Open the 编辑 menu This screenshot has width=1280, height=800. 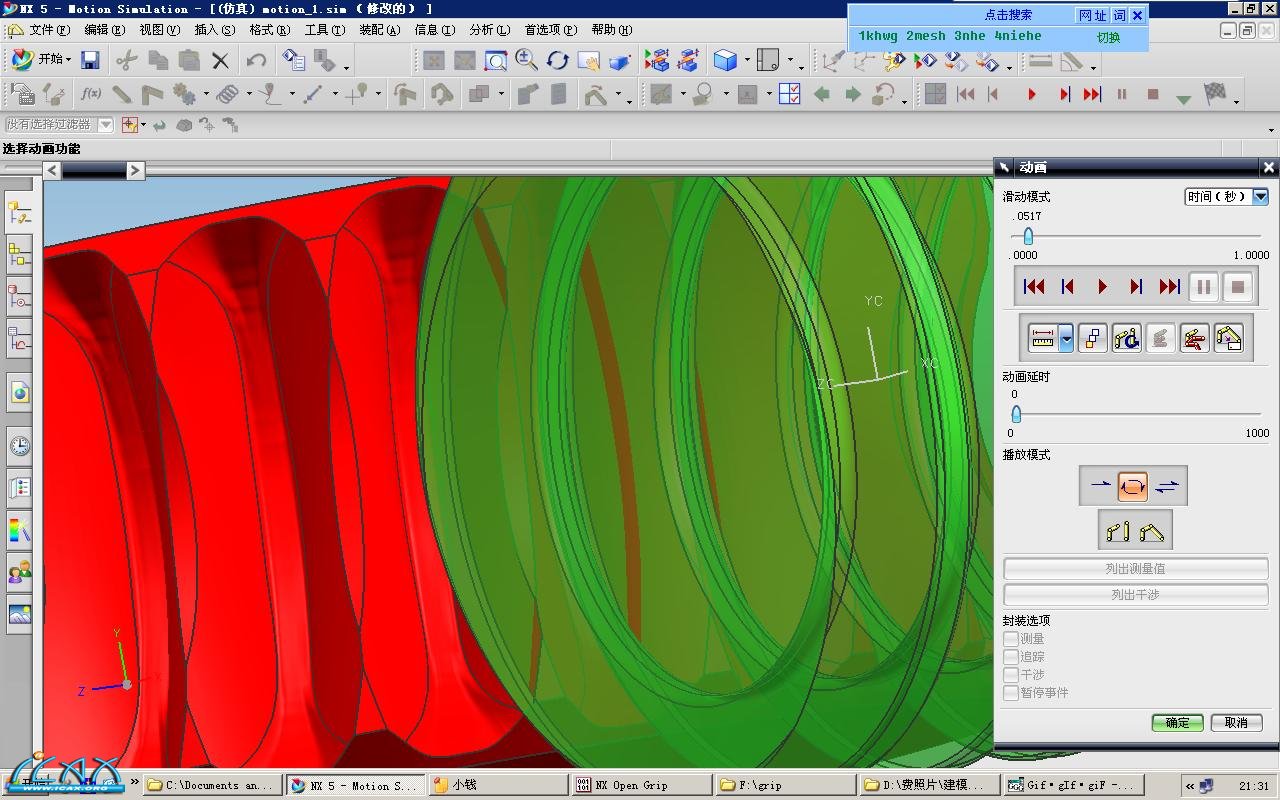click(105, 30)
